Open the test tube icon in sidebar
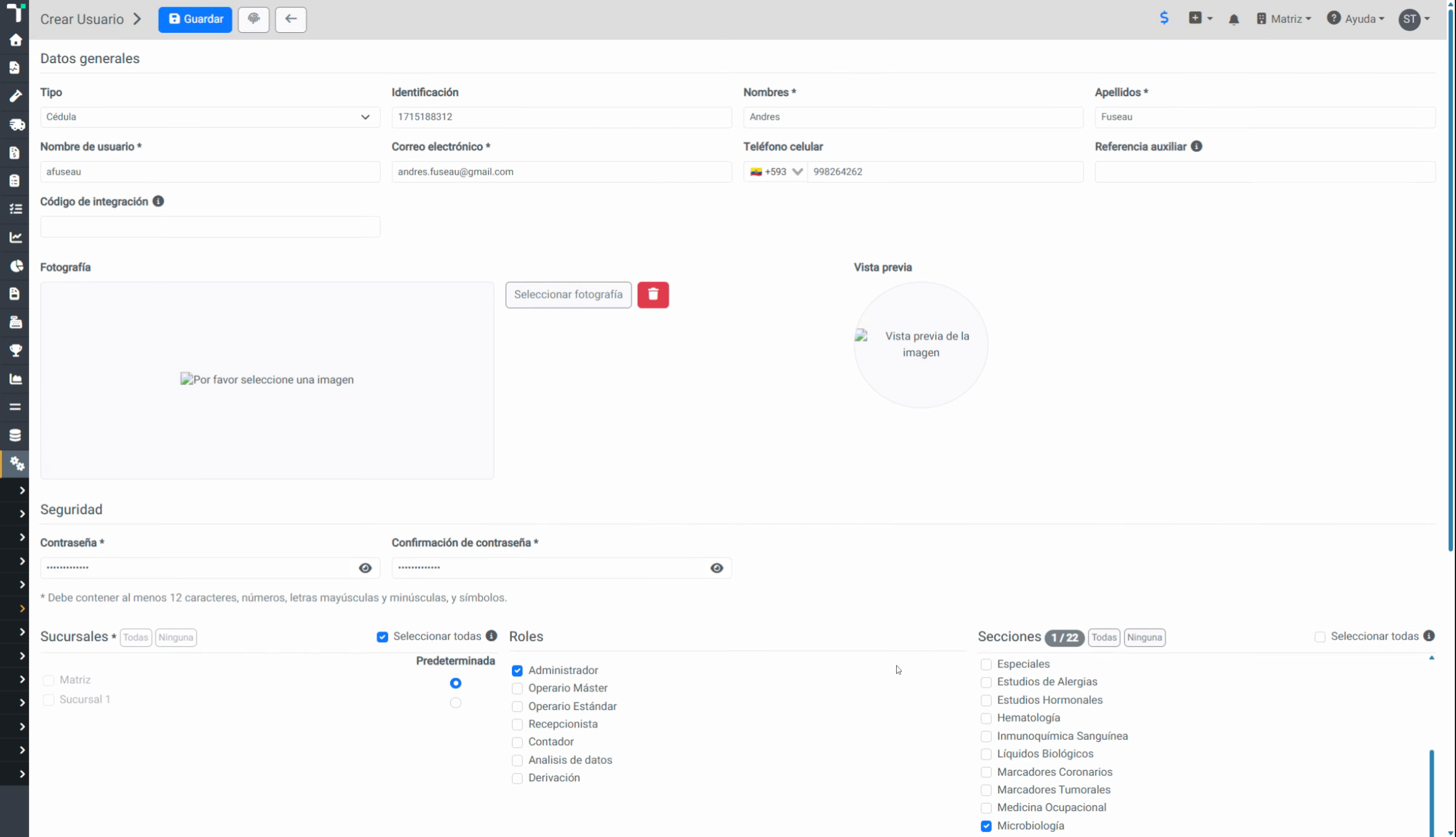Viewport: 1456px width, 837px height. [15, 96]
